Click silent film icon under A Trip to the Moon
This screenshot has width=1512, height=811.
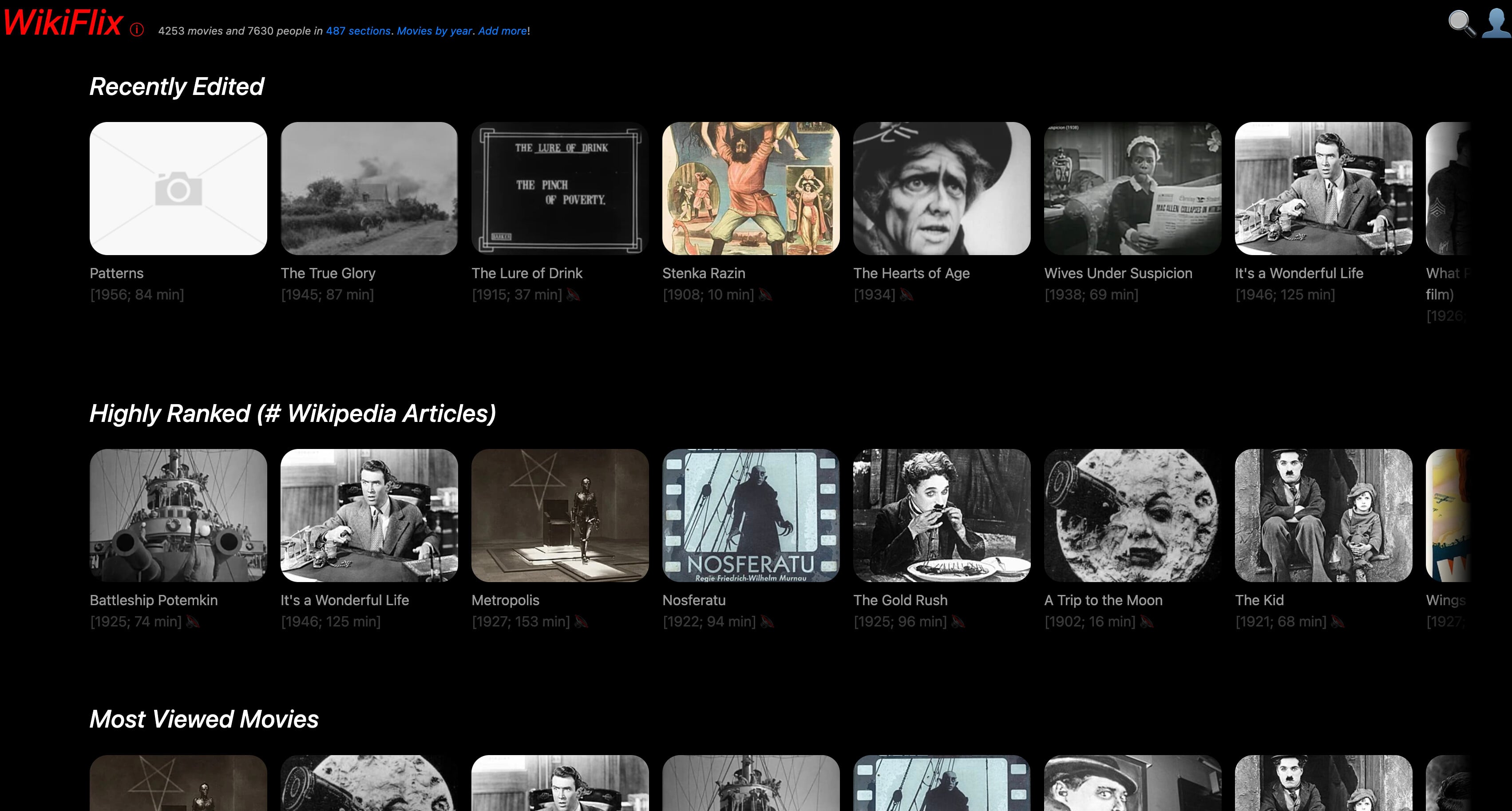point(1146,622)
